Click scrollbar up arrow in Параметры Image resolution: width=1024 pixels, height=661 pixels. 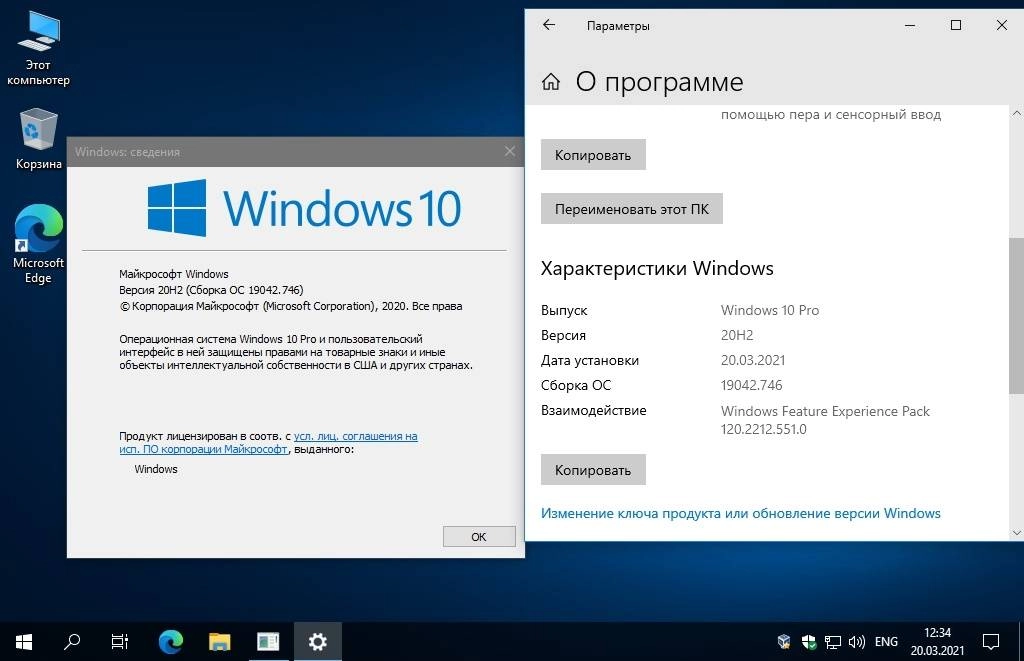tap(1016, 113)
